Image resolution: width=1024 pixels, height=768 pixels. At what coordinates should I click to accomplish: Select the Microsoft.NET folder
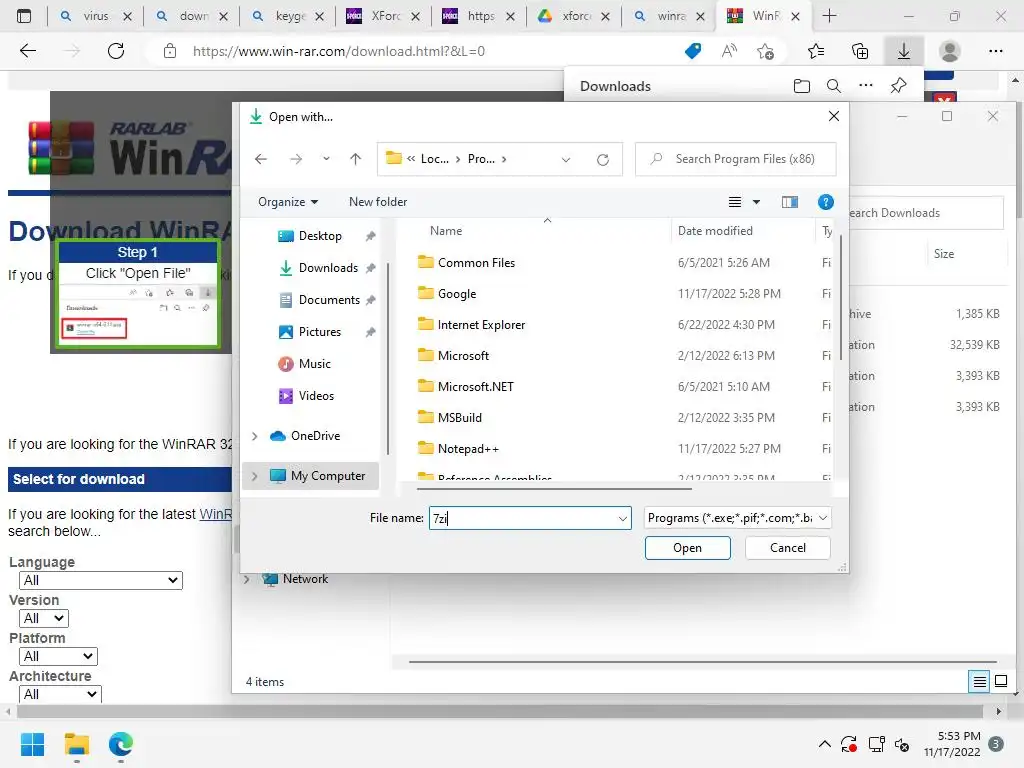tap(475, 387)
